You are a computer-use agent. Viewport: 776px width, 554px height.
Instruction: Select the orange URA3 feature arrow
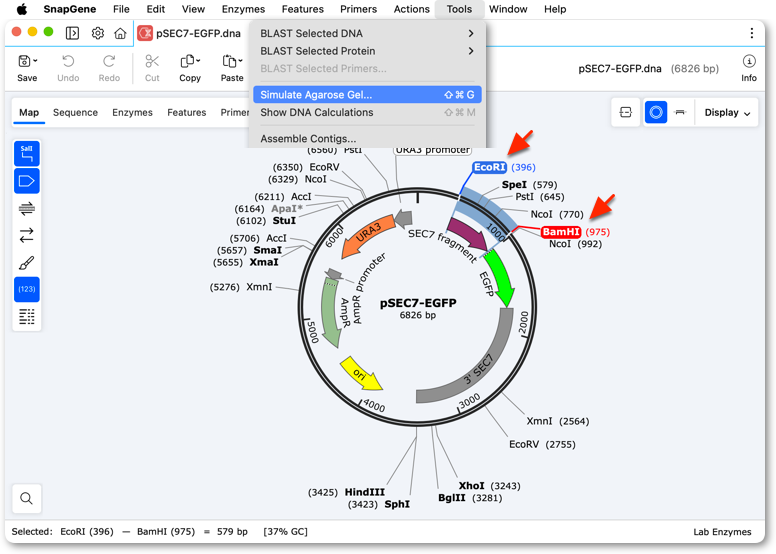coord(369,235)
